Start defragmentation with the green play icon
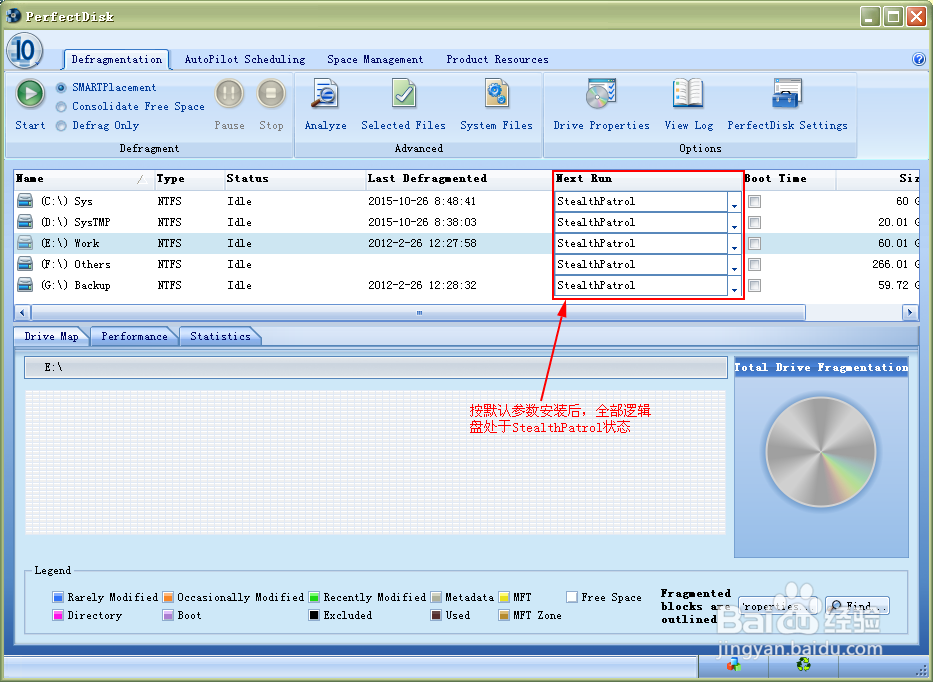The width and height of the screenshot is (933, 682). (x=30, y=94)
